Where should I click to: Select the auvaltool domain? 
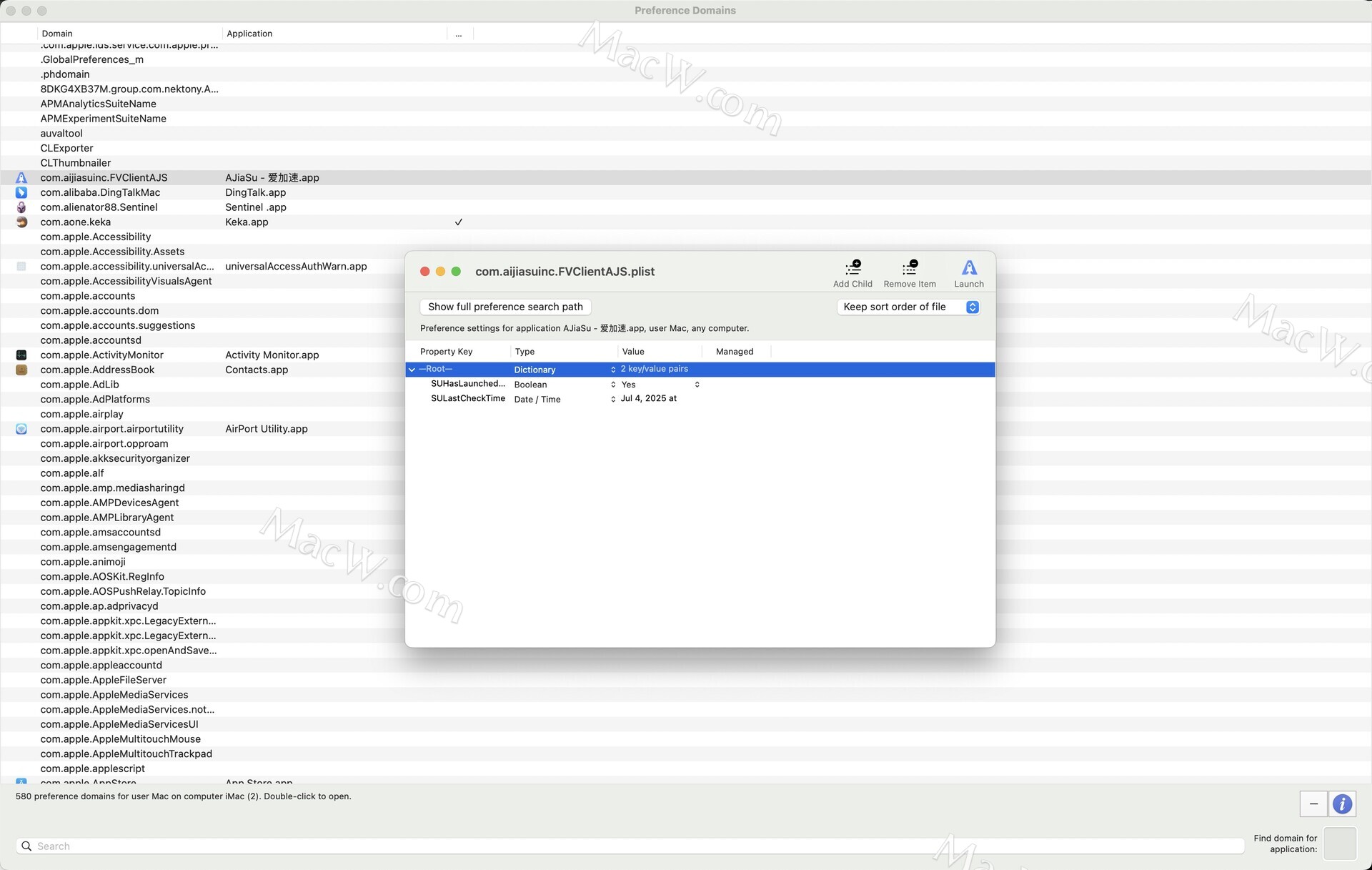pos(61,134)
